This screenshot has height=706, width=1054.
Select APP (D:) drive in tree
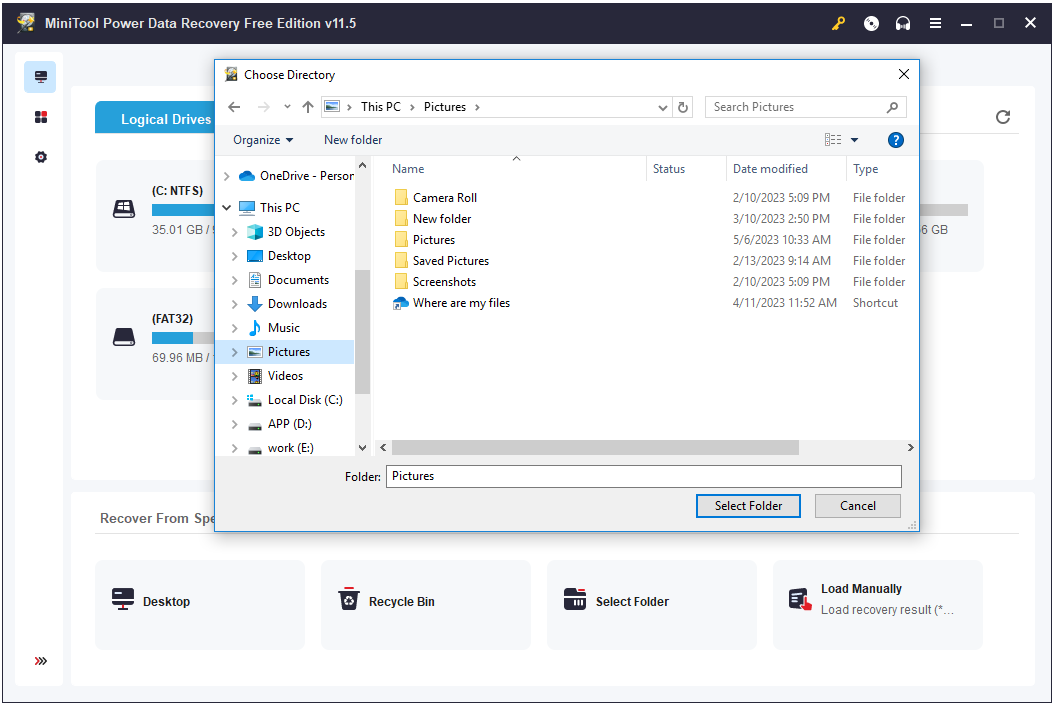tap(289, 424)
